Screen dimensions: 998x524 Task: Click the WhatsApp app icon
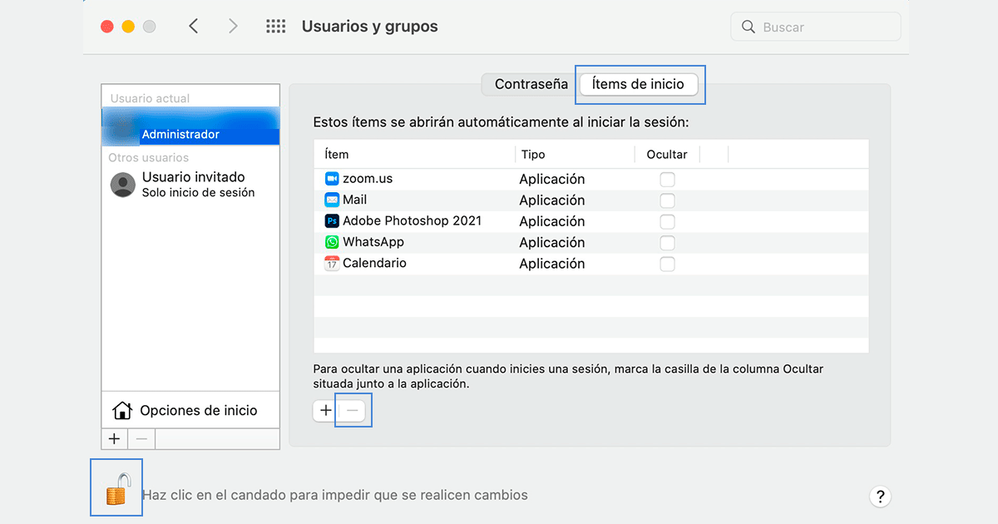(332, 242)
